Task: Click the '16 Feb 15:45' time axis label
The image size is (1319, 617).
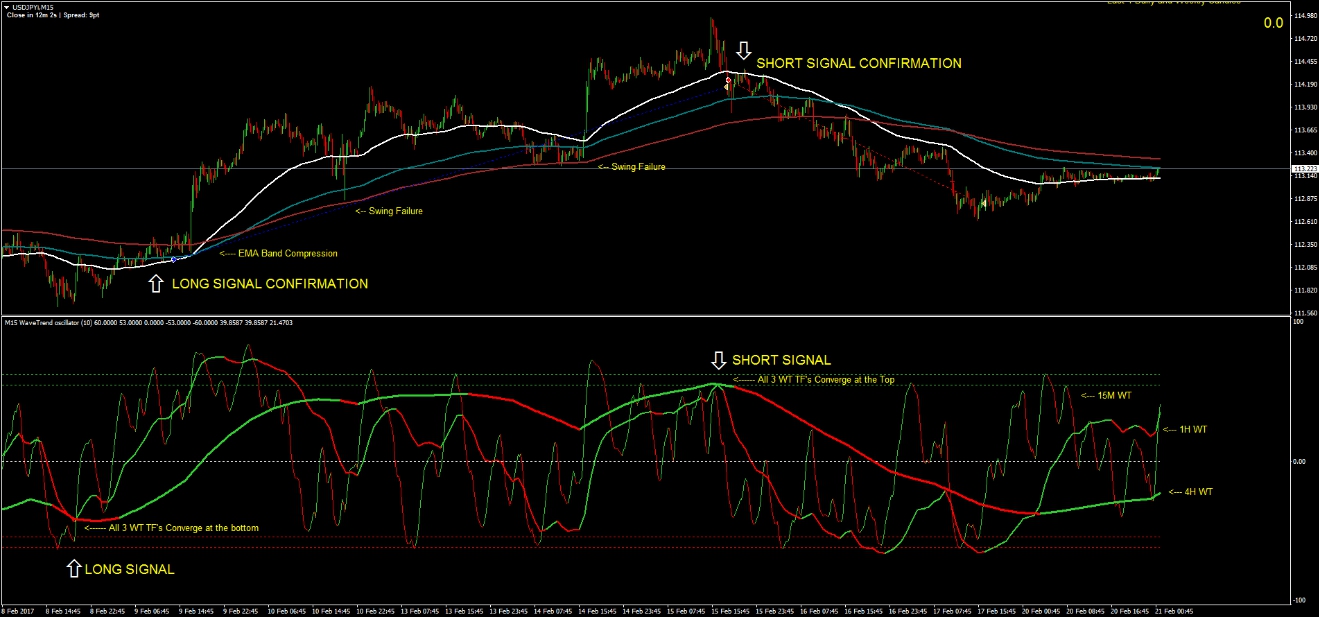Action: point(863,610)
